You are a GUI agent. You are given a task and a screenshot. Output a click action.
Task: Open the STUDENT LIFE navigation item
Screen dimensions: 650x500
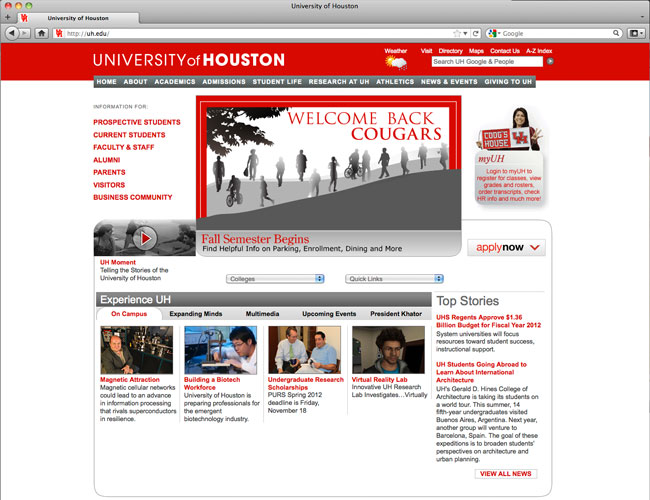tap(277, 82)
